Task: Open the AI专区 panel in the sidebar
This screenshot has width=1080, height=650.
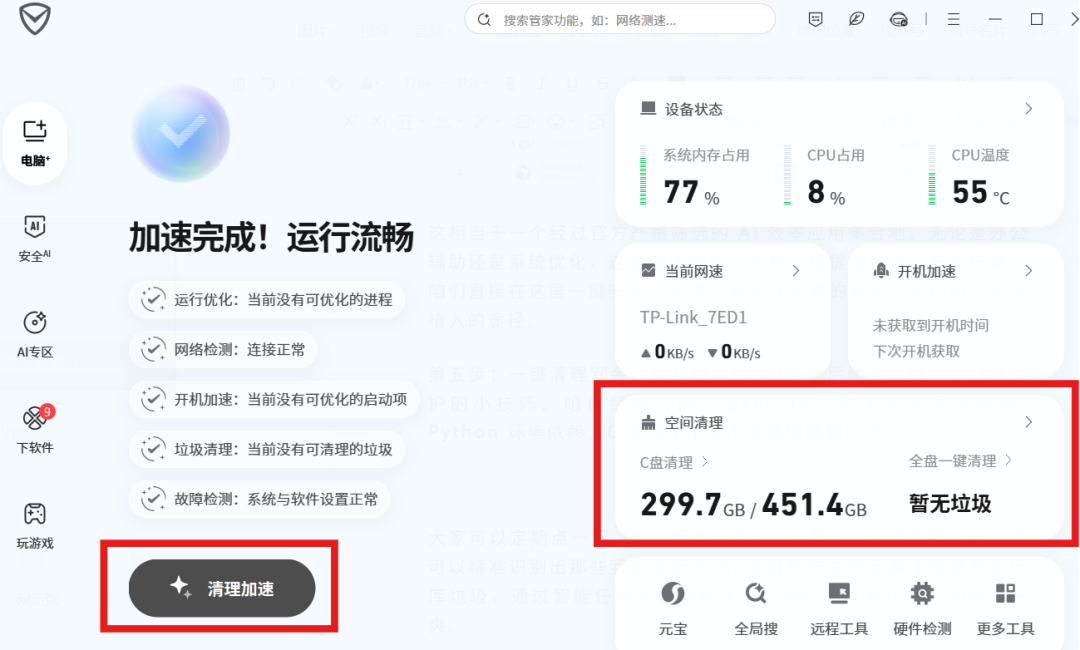Action: coord(34,333)
